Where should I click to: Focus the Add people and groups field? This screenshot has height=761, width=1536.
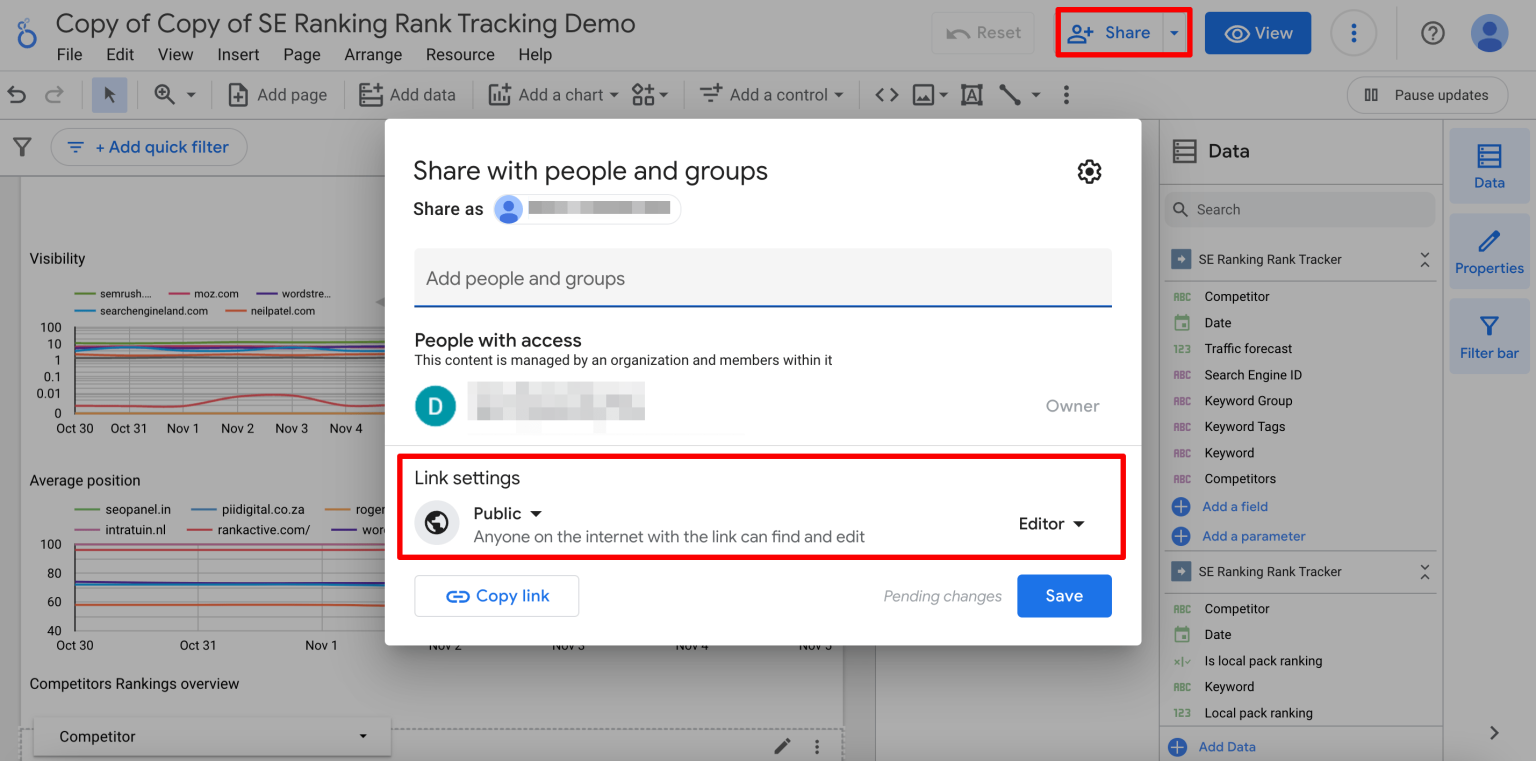pyautogui.click(x=763, y=278)
